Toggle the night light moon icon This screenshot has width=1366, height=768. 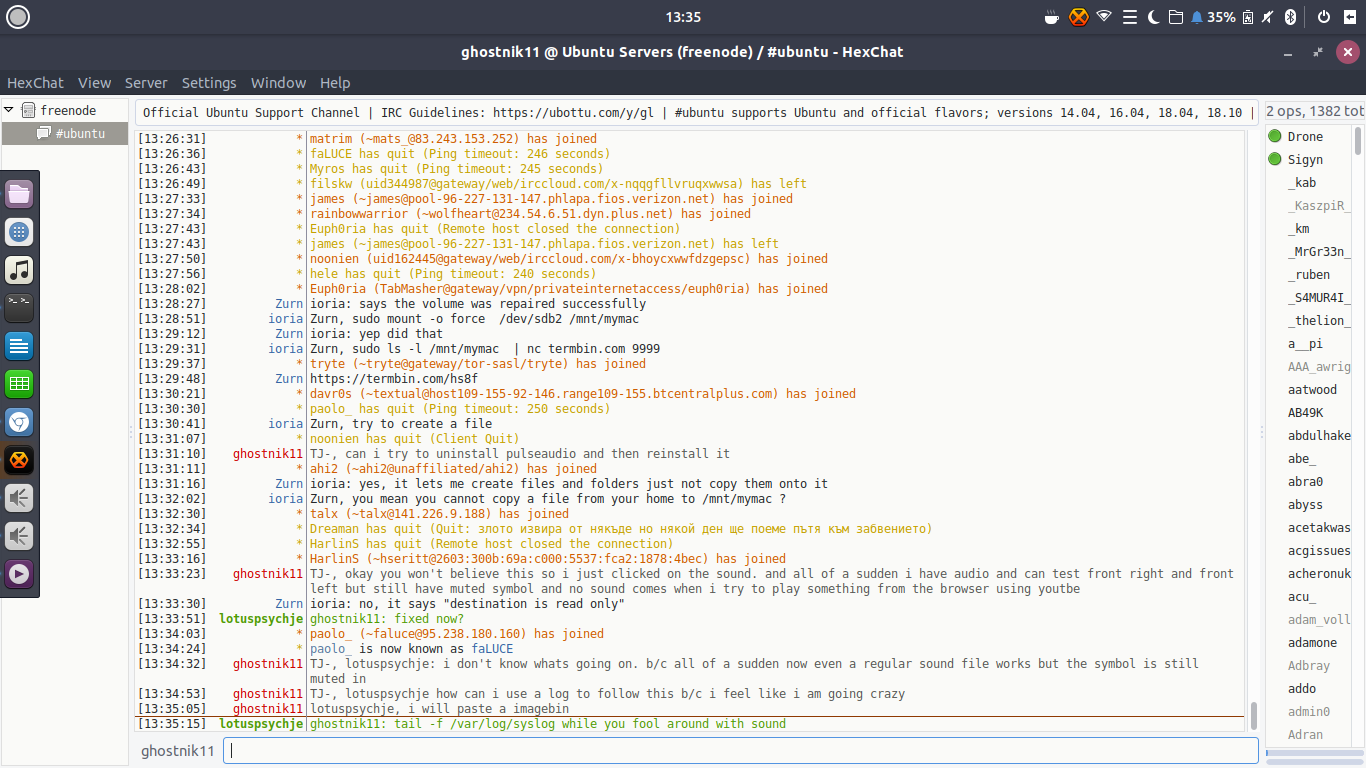[x=1154, y=16]
